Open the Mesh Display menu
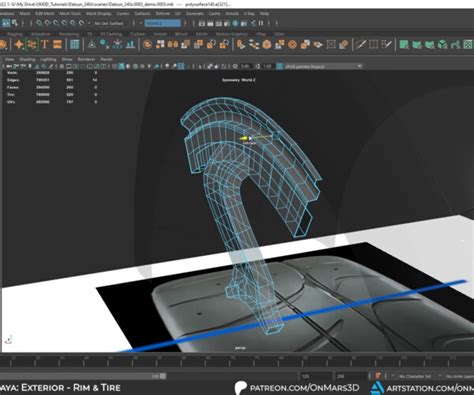This screenshot has height=395, width=474. [x=98, y=14]
